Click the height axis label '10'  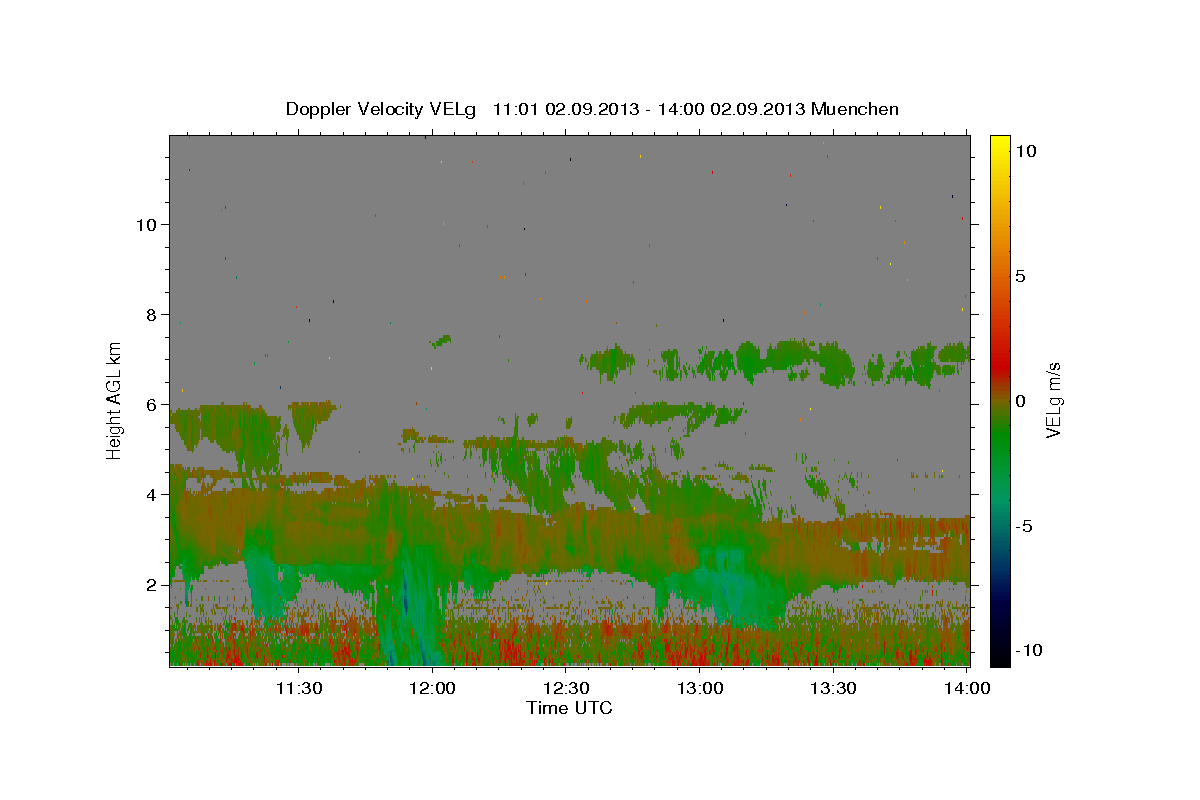click(146, 225)
